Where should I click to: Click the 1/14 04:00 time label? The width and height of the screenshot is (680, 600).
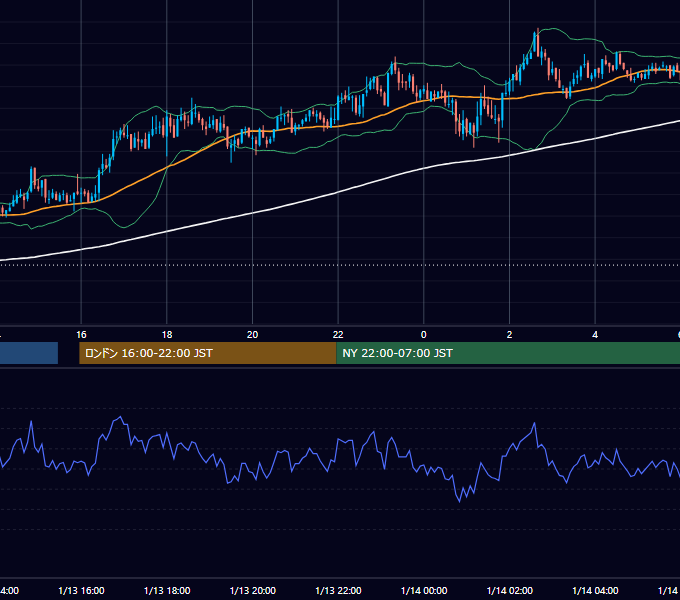[x=595, y=590]
